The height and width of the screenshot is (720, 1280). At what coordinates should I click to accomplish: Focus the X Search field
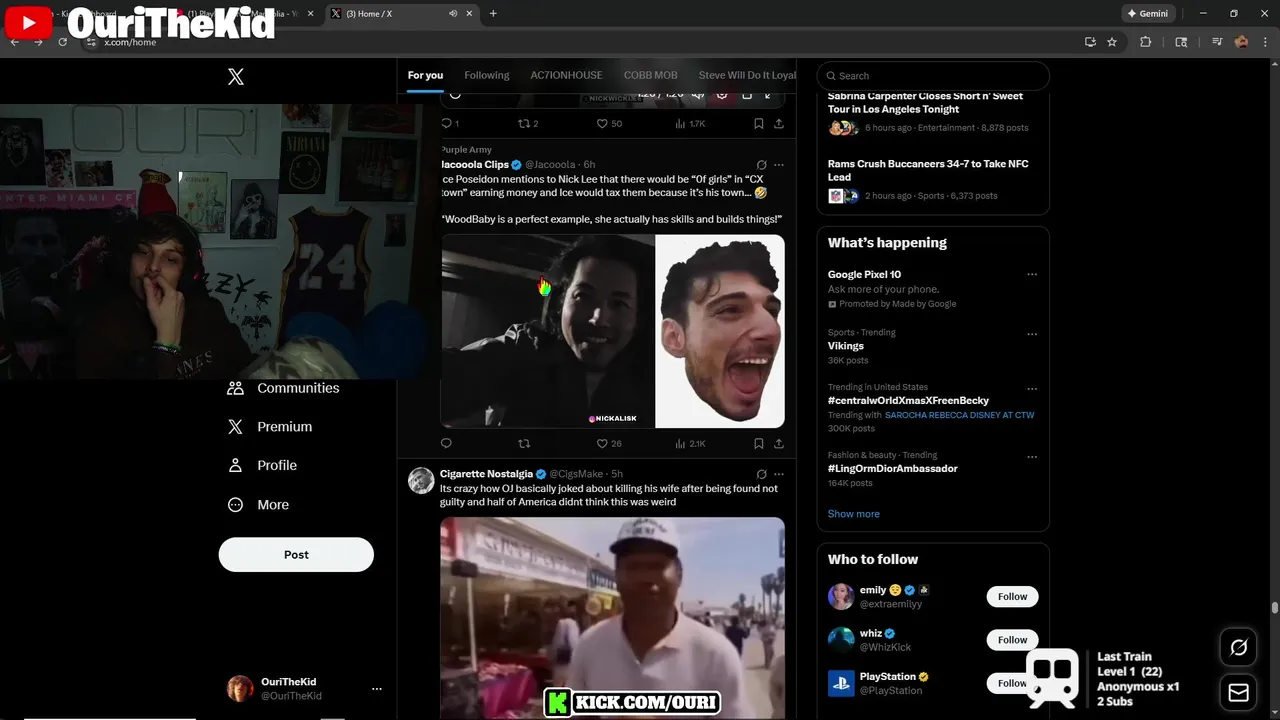[x=933, y=76]
